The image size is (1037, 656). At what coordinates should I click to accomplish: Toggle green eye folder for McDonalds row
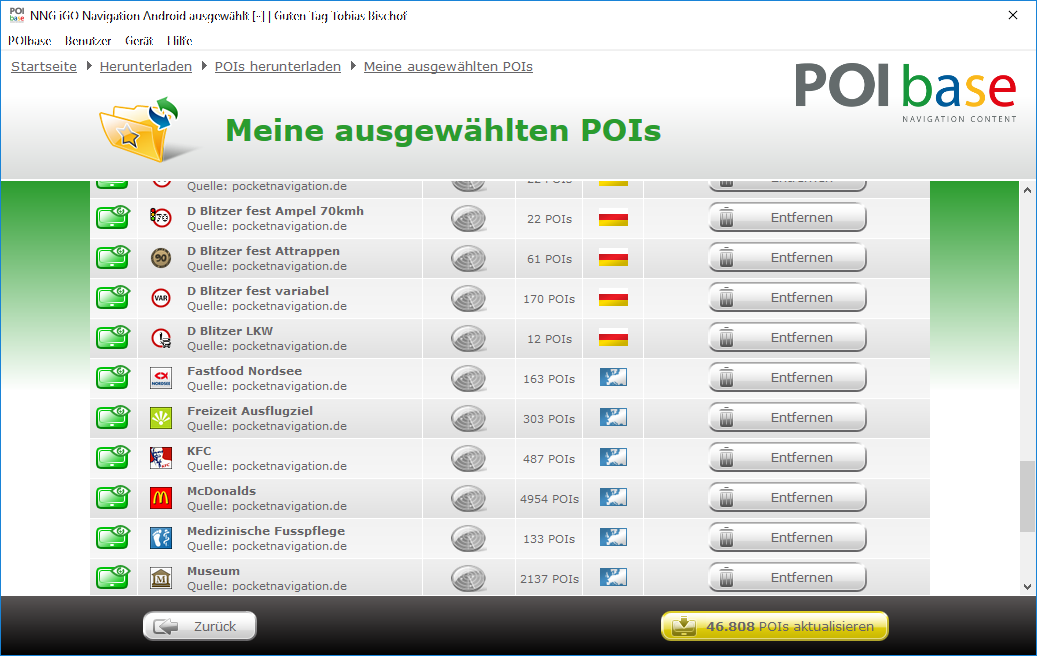click(x=113, y=497)
